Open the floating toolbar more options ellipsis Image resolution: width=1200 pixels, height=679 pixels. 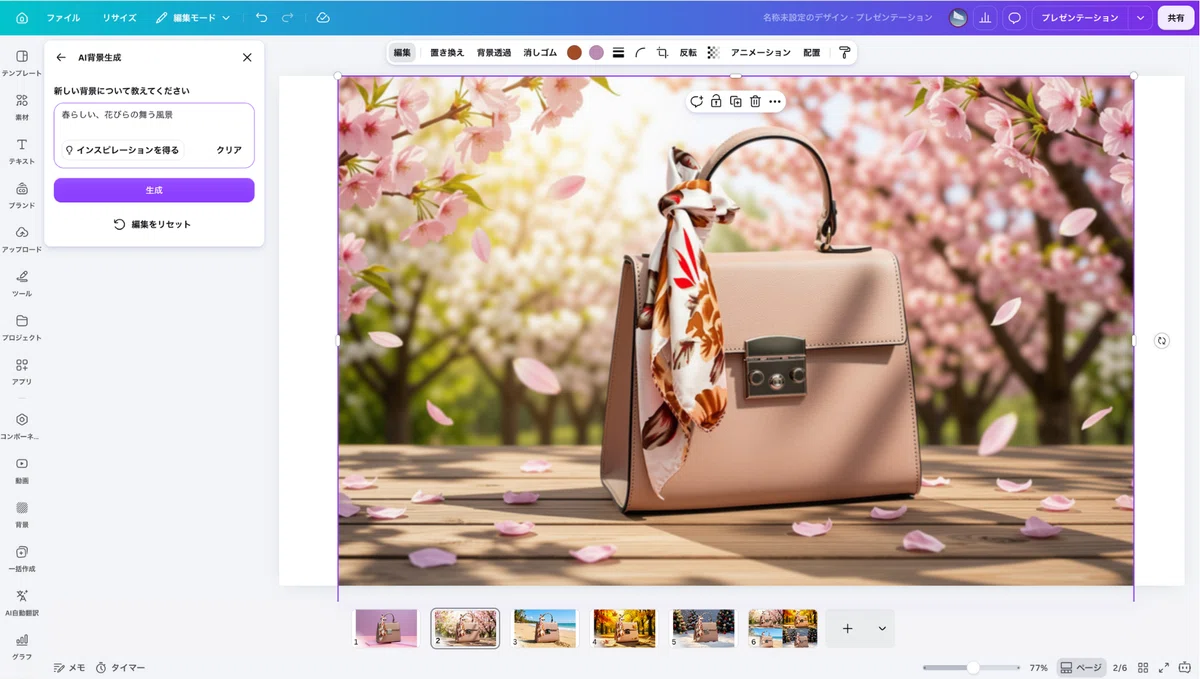[x=775, y=101]
